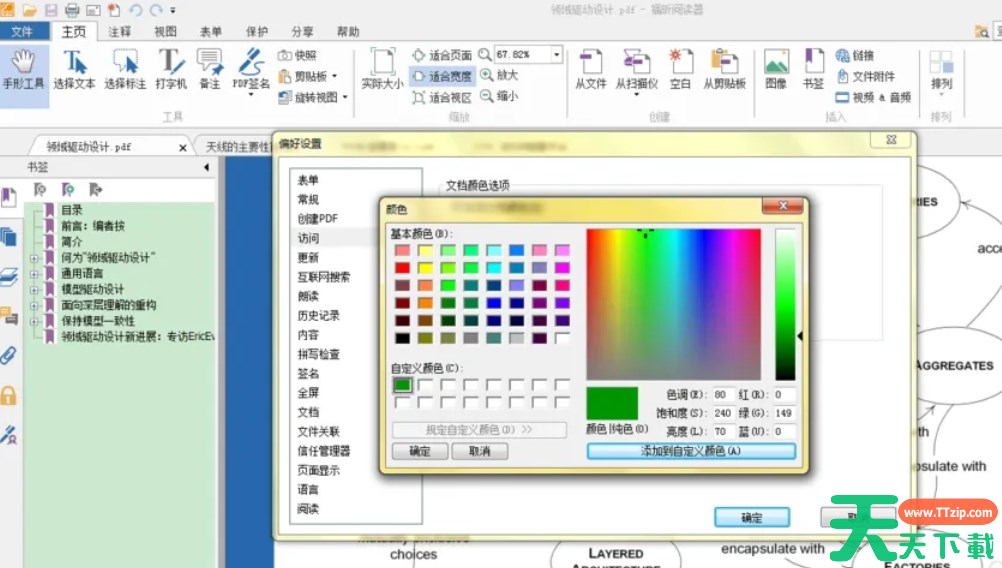Pick the red swatch in 基本颜色

point(402,268)
